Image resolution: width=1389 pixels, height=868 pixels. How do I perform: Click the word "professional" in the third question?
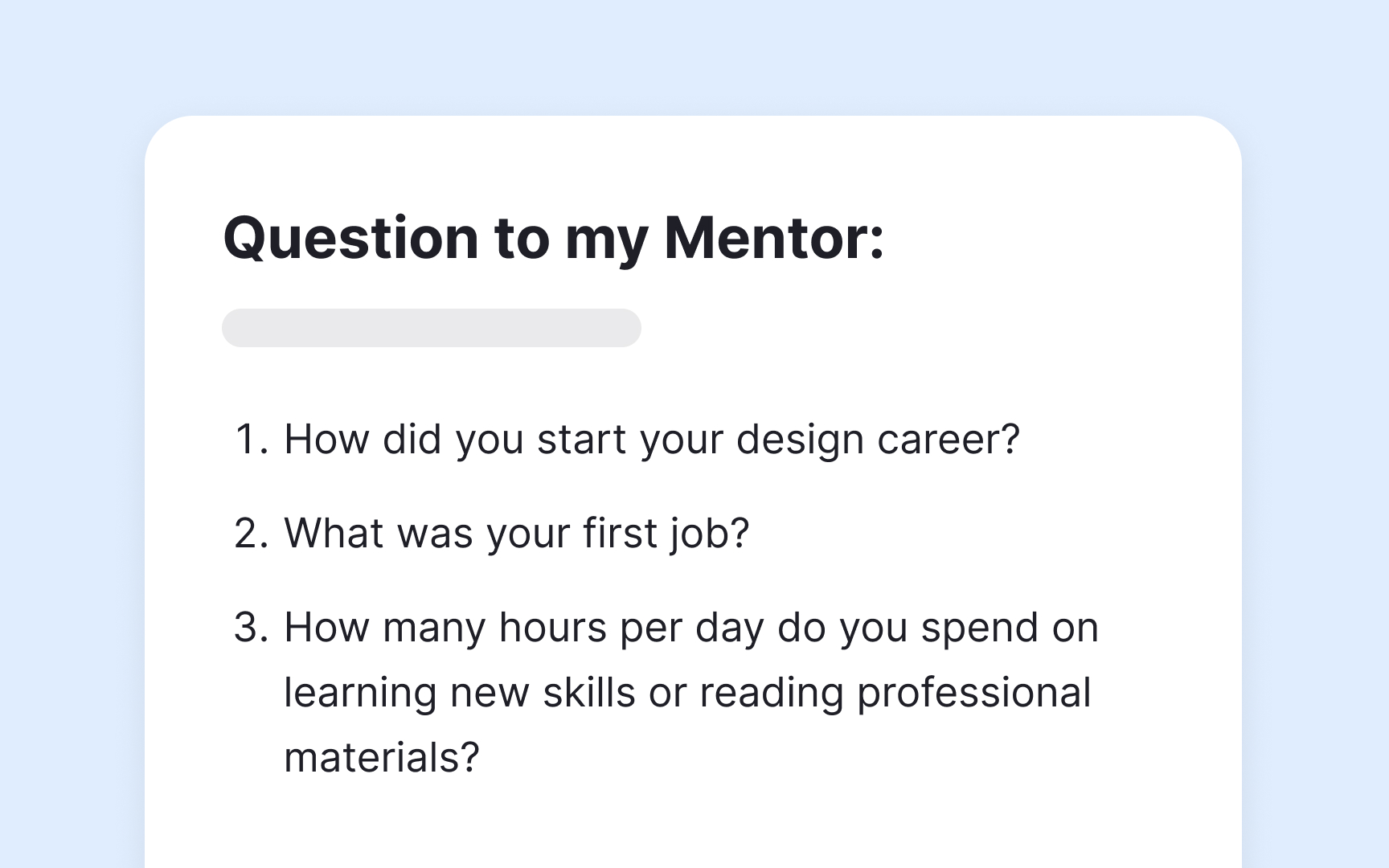(974, 693)
